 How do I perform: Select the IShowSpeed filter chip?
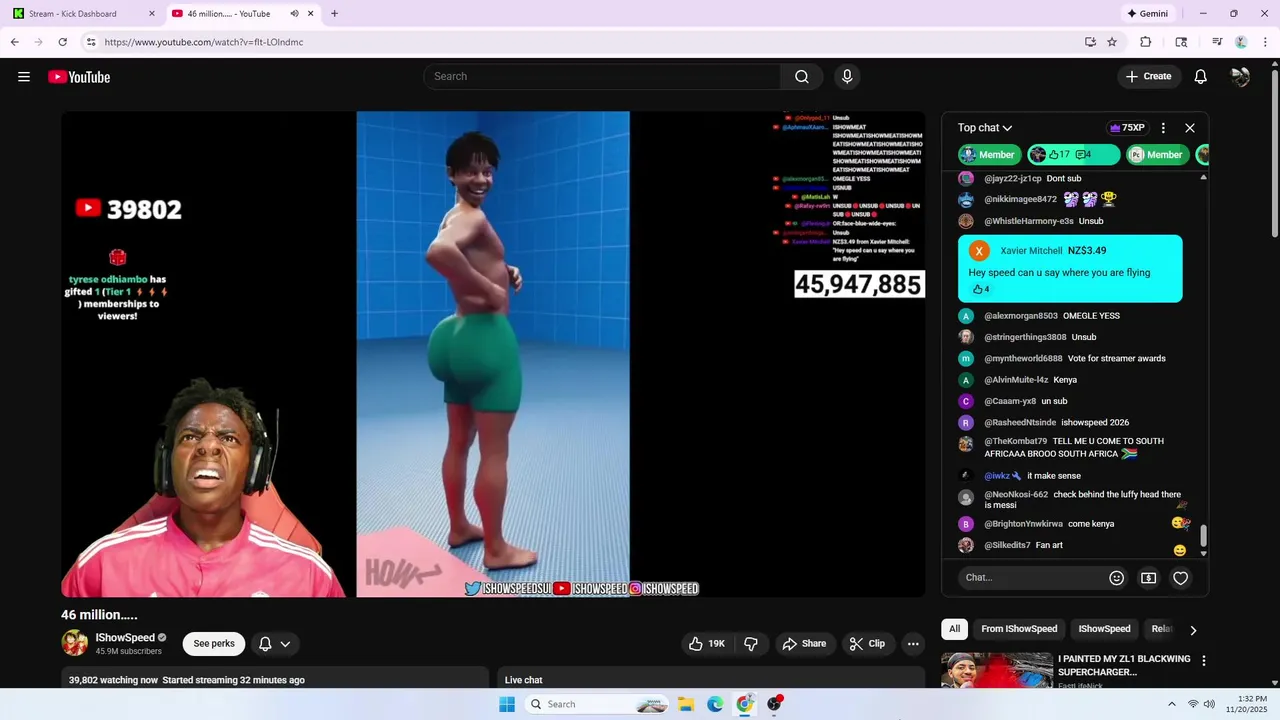click(x=1104, y=629)
